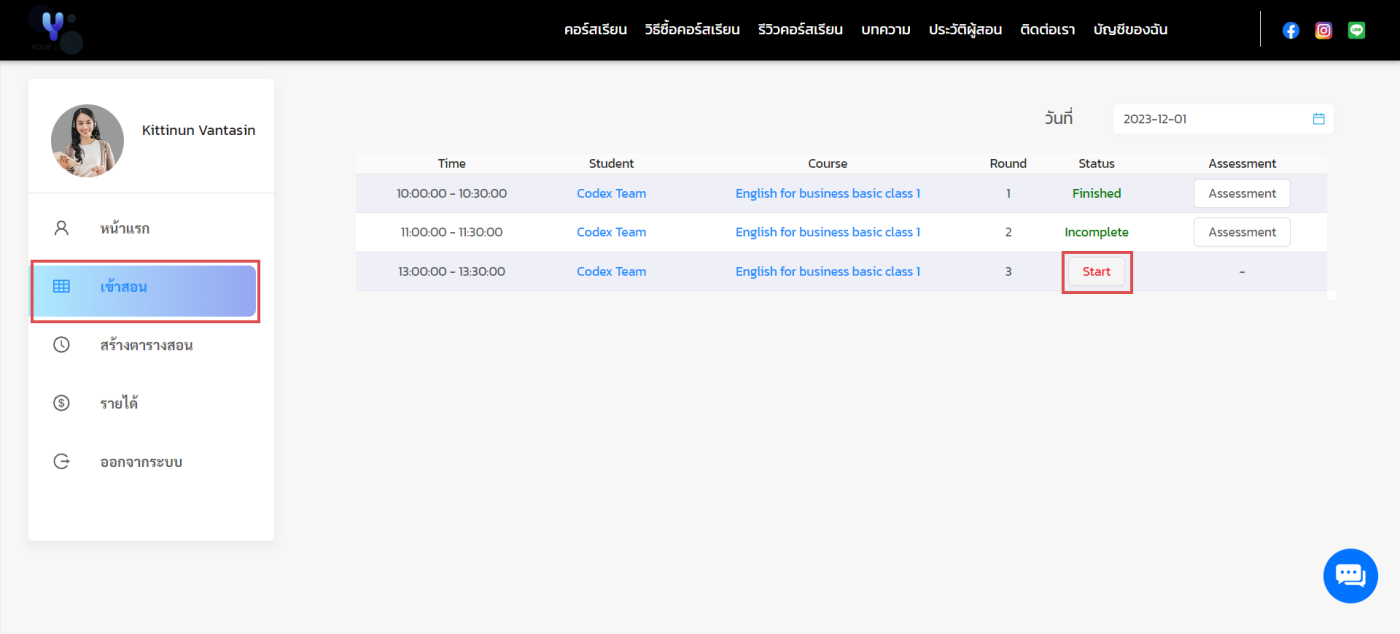Click the date field showing 2023-12-01

[x=1210, y=119]
